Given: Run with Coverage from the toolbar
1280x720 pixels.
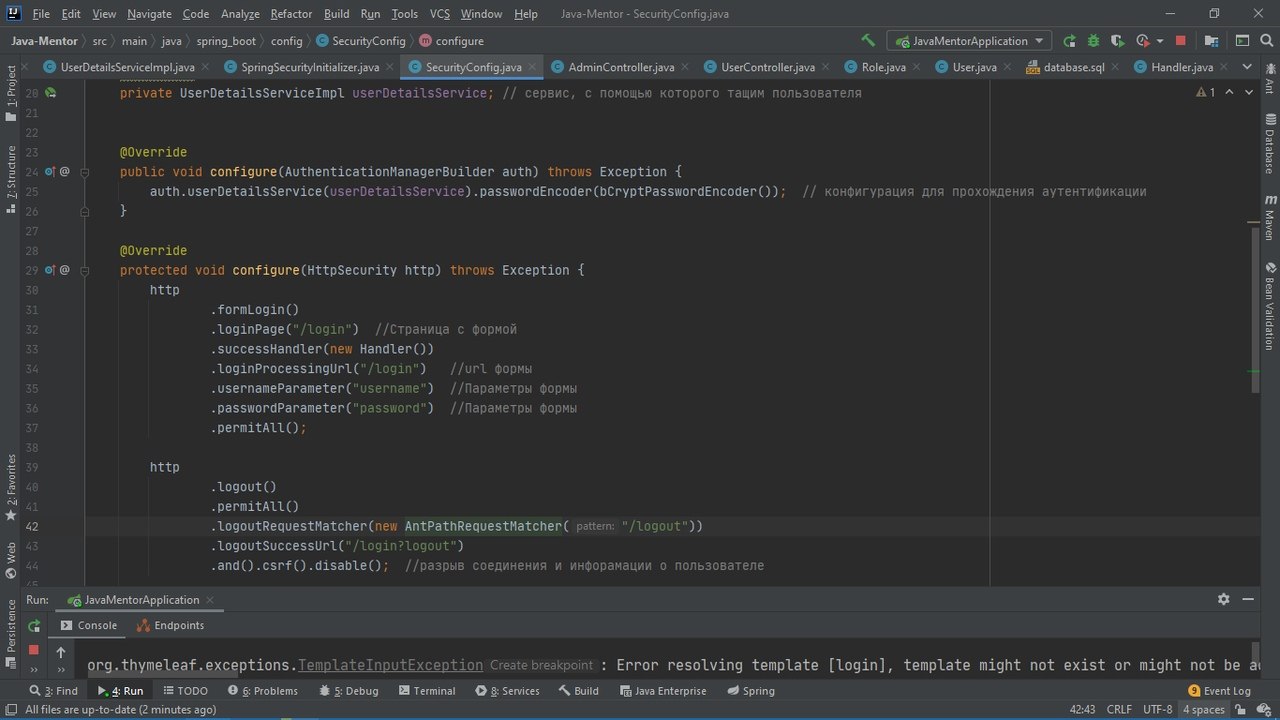Looking at the screenshot, I should (1118, 41).
